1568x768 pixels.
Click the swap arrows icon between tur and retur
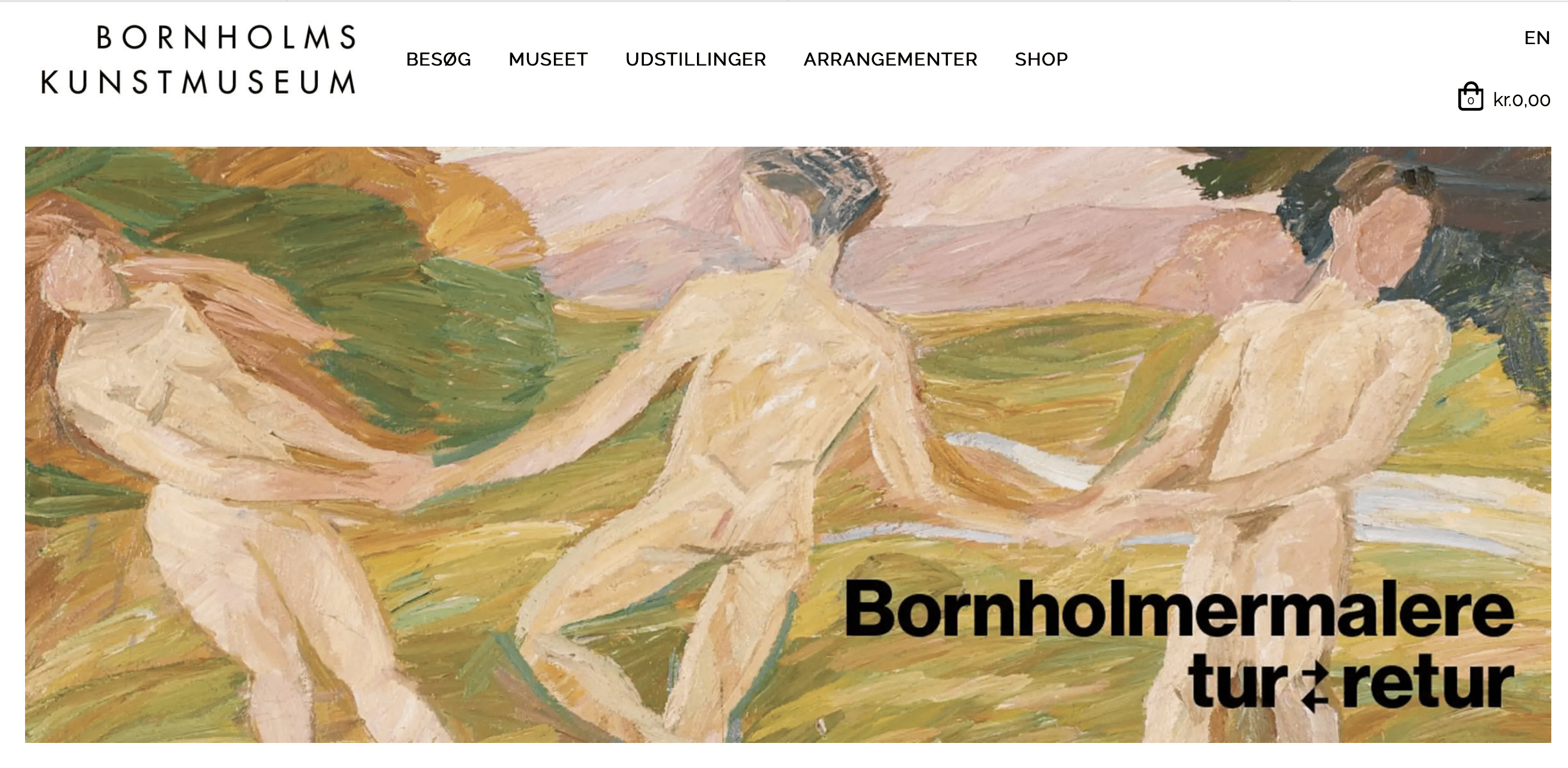[x=1315, y=686]
